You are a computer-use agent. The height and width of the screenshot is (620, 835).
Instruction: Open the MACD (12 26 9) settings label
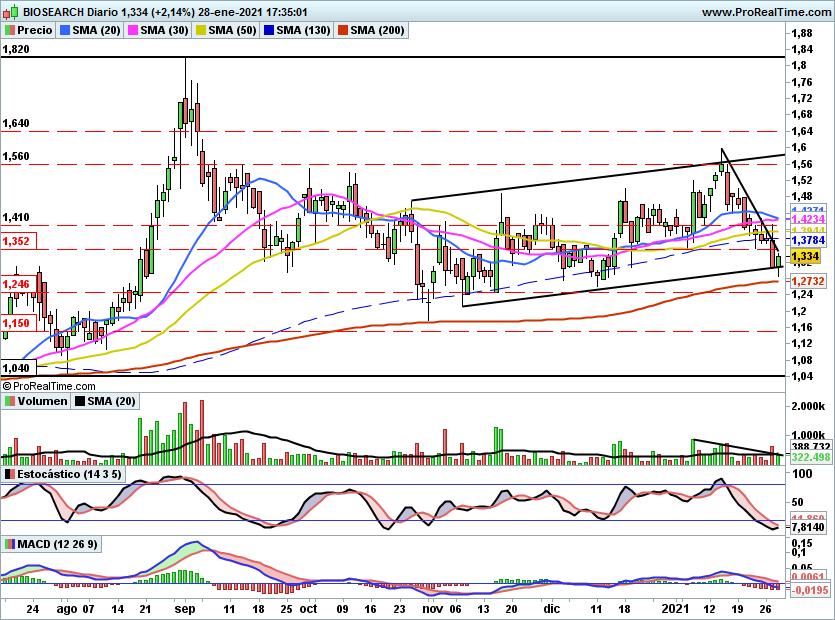click(x=58, y=544)
